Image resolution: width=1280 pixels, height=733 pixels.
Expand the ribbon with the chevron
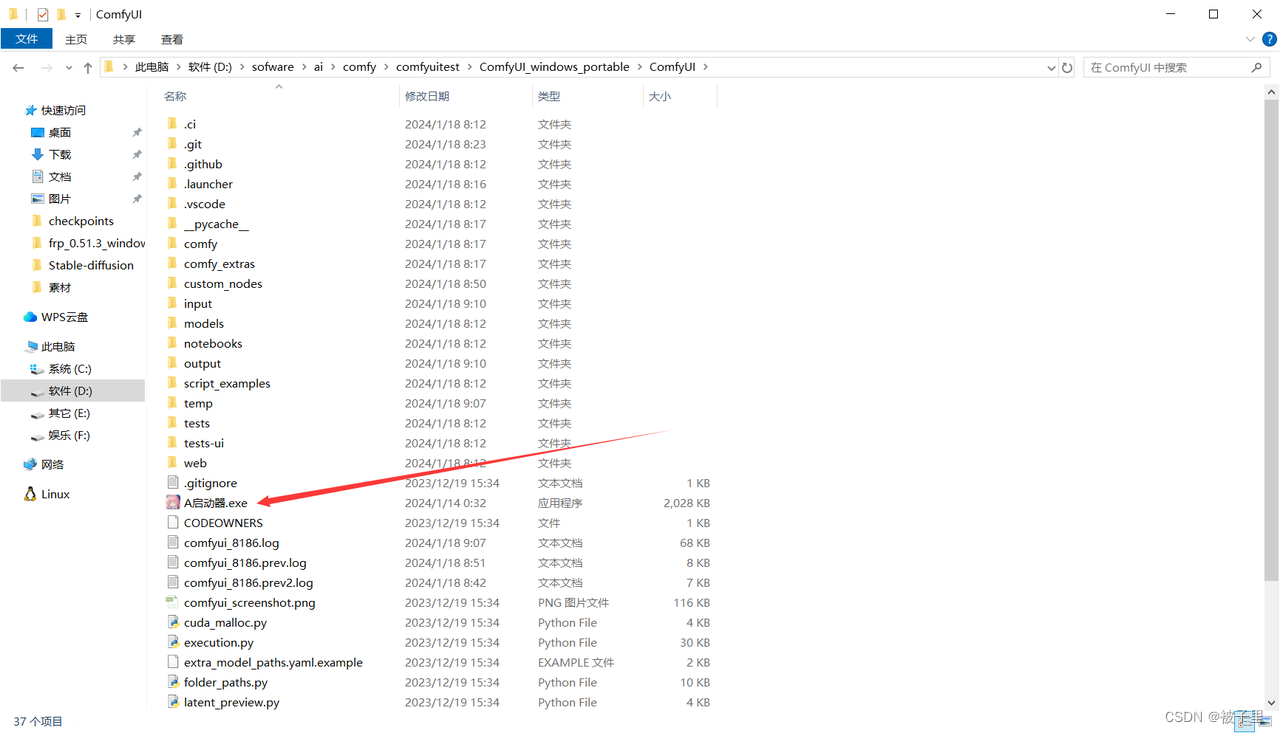[x=1250, y=39]
